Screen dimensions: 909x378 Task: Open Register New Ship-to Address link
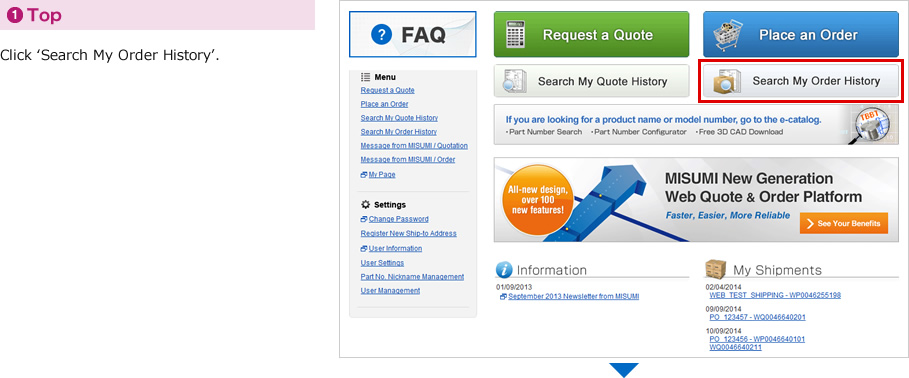pos(408,234)
